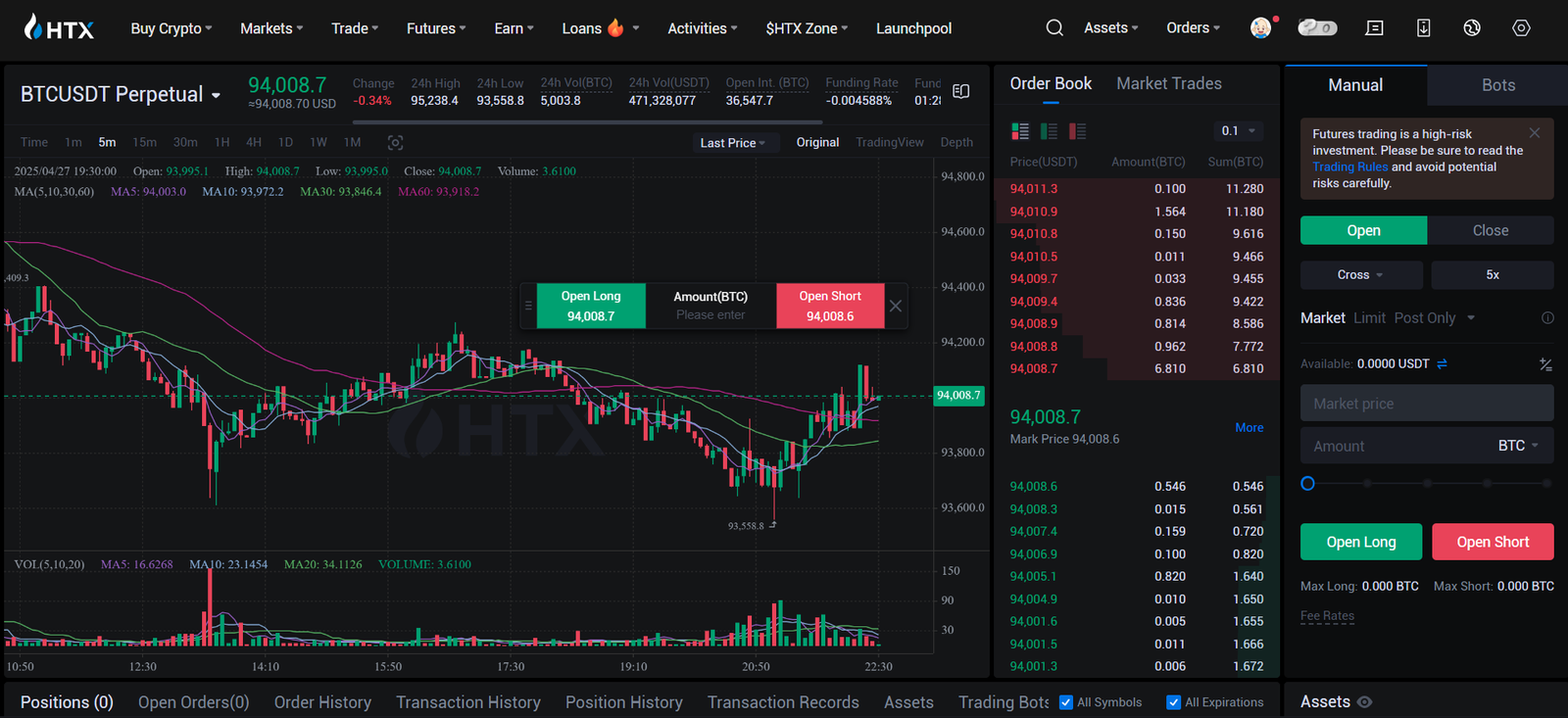1568x718 pixels.
Task: Click the green Open Long button in order panel
Action: (1361, 542)
